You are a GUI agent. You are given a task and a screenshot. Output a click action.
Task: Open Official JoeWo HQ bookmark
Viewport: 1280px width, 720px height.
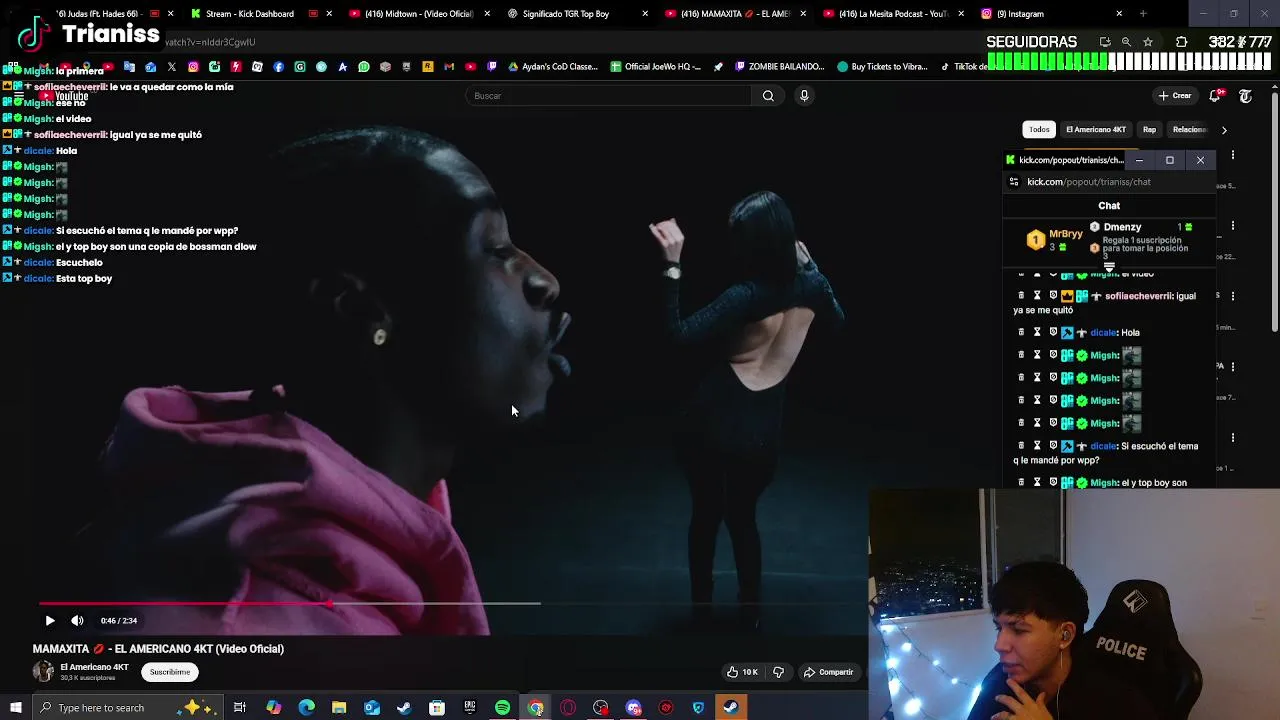click(655, 67)
